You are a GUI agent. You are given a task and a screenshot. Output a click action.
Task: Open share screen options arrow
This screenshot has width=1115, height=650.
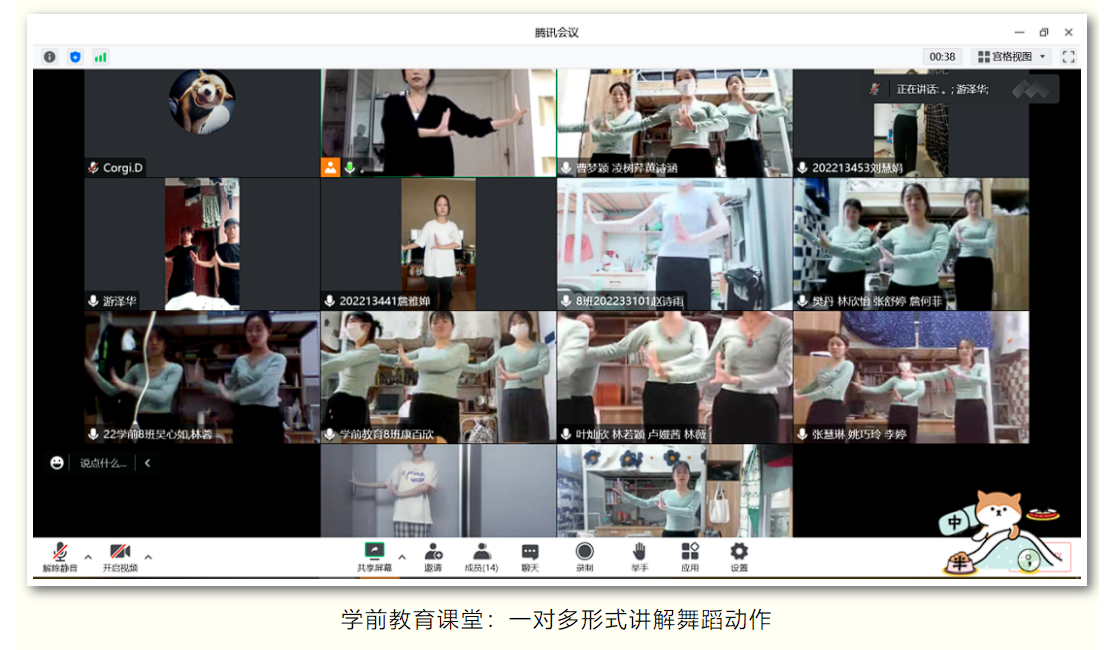402,557
